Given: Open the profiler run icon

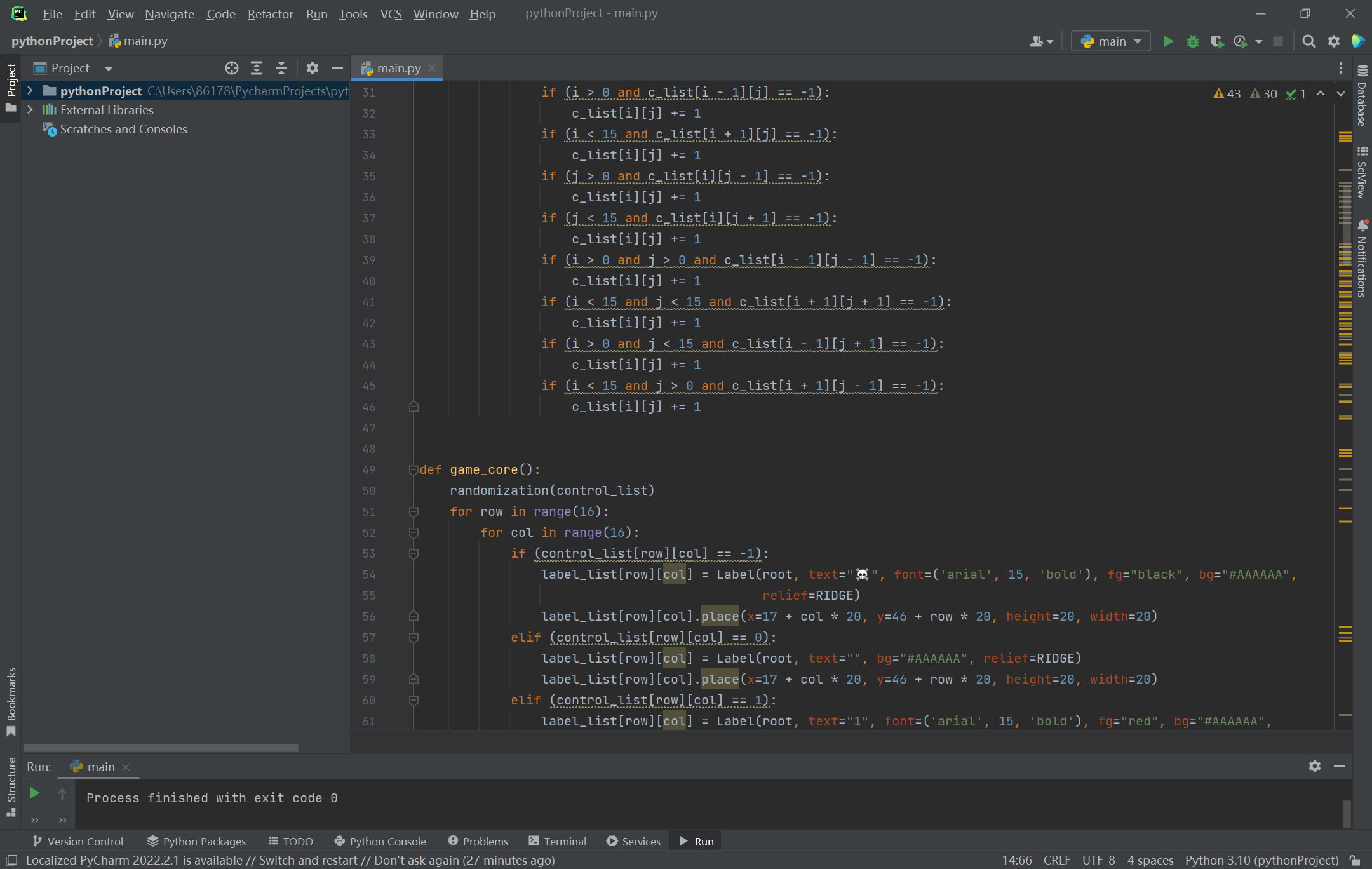Looking at the screenshot, I should (x=1240, y=41).
